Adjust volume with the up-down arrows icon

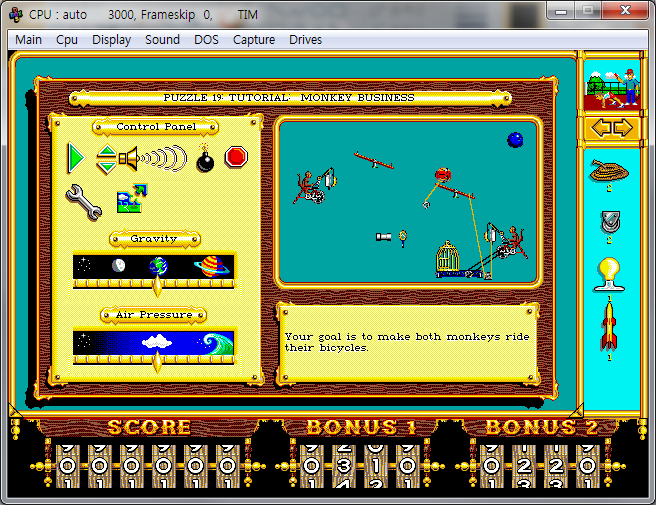click(x=107, y=159)
